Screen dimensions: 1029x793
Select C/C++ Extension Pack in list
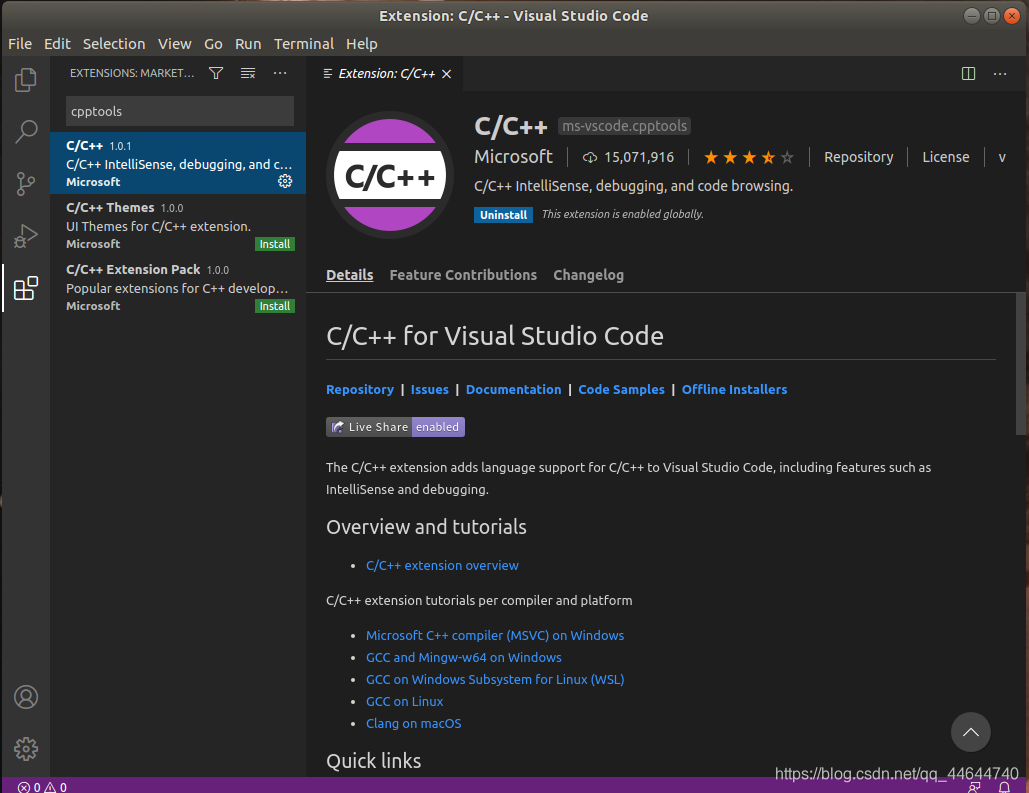click(x=178, y=287)
